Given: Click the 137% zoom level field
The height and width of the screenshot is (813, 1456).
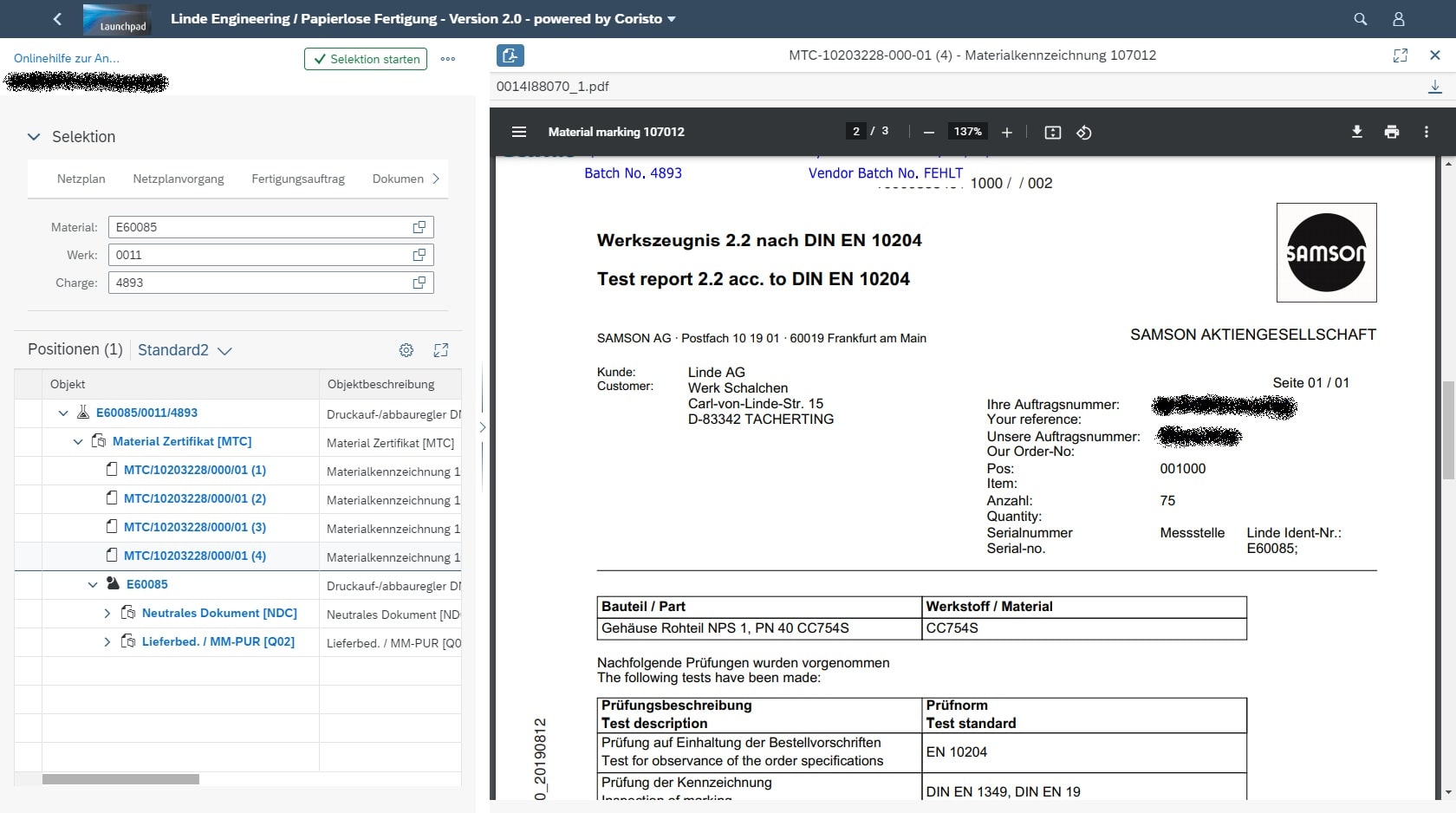Looking at the screenshot, I should 968,131.
